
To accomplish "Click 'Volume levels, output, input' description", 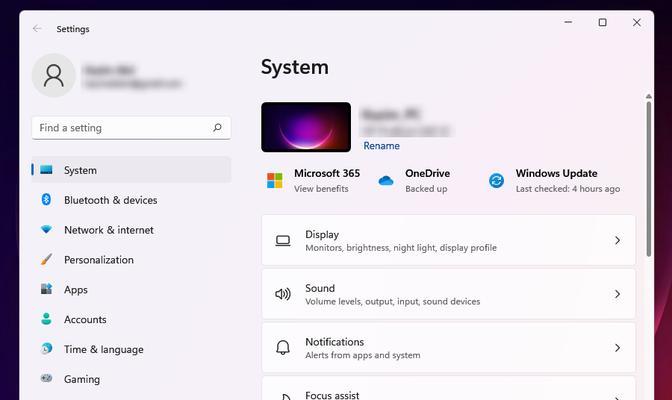I will click(393, 301).
